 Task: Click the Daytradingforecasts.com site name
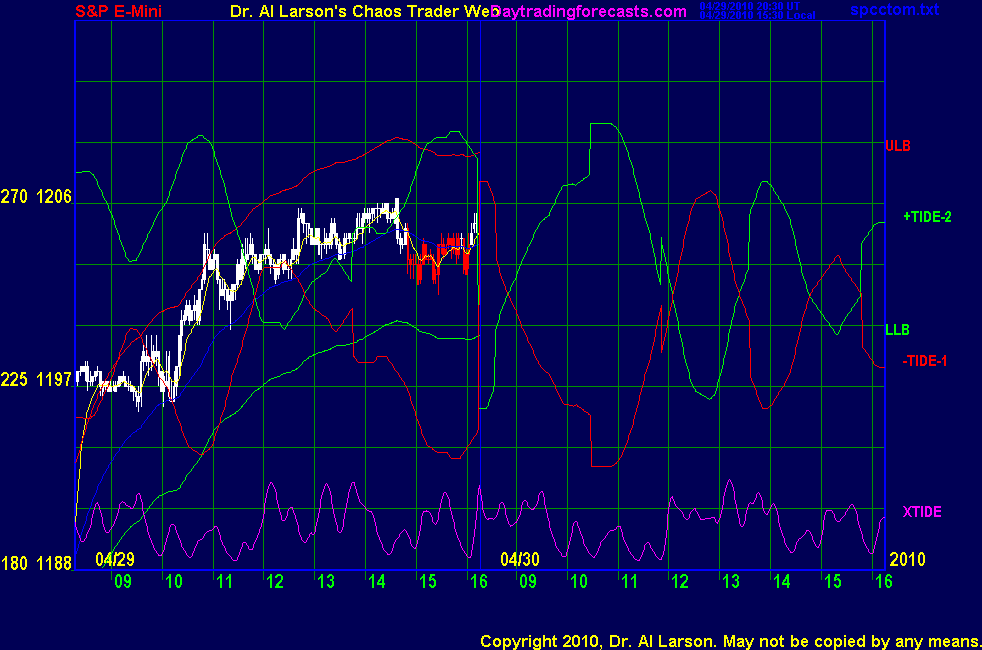click(x=589, y=12)
